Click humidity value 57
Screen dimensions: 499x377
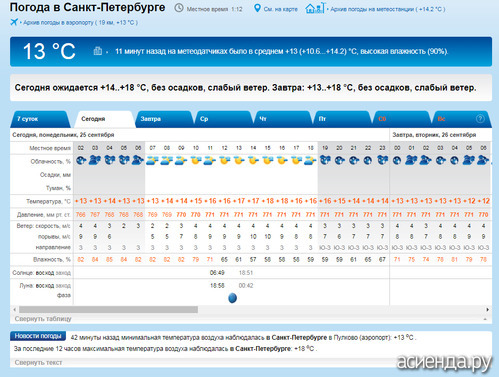tap(253, 259)
